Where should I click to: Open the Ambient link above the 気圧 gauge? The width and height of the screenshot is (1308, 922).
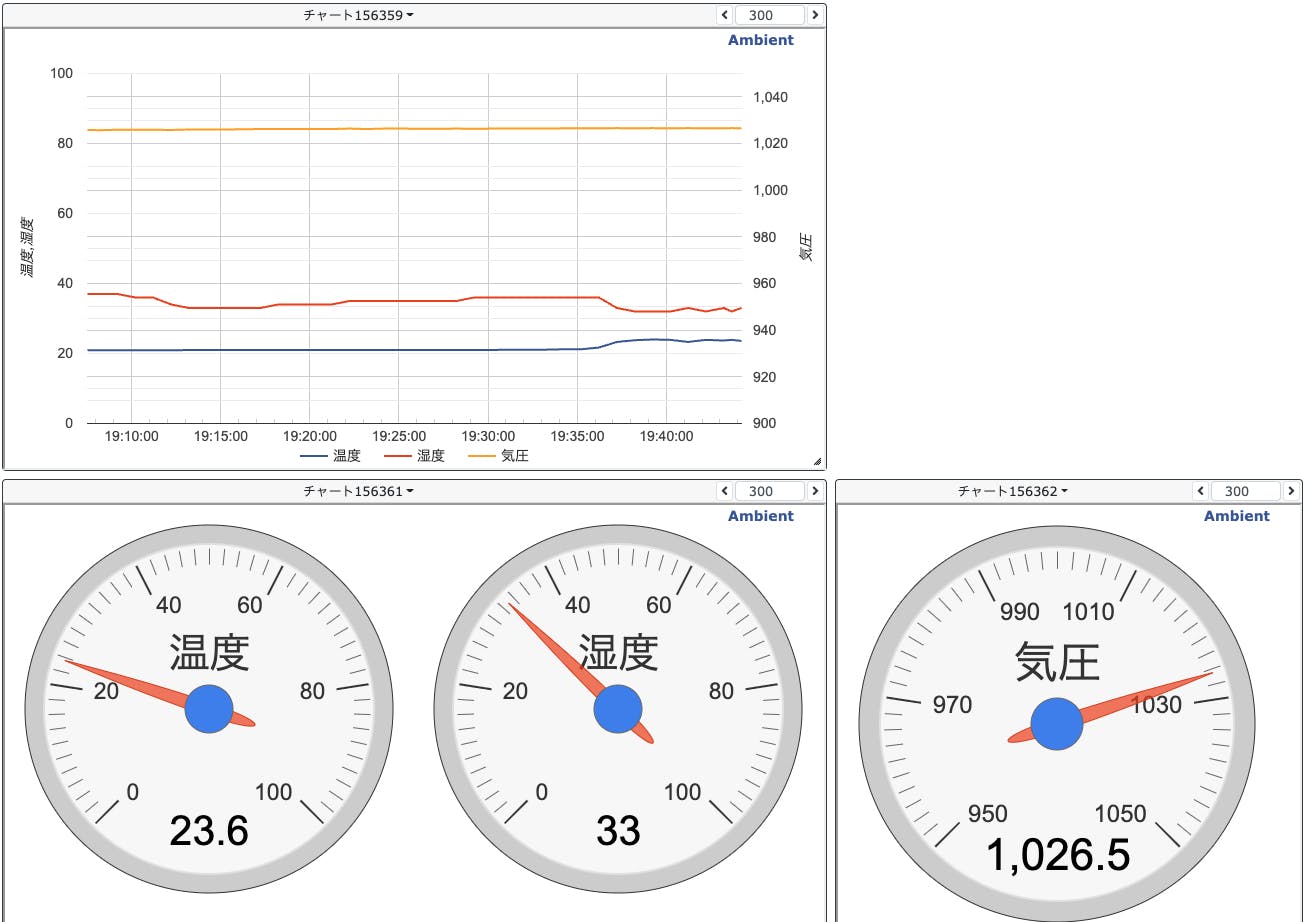tap(1236, 516)
